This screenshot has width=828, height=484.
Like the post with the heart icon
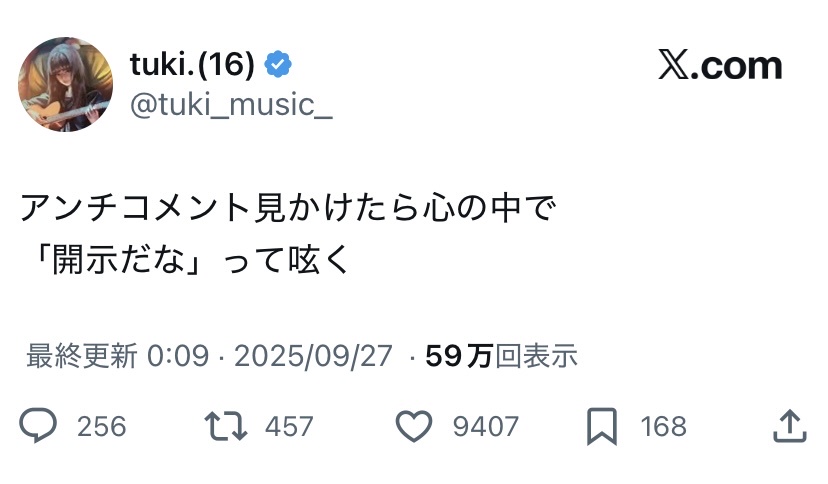pyautogui.click(x=413, y=426)
